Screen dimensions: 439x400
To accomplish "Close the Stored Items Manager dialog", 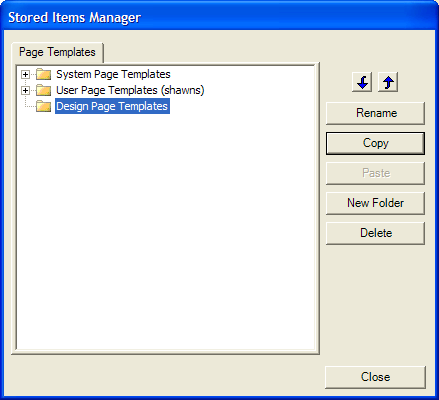I will (x=375, y=377).
